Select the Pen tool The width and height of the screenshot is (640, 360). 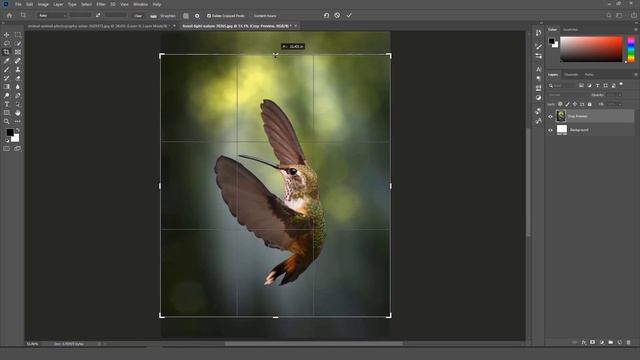(18, 96)
